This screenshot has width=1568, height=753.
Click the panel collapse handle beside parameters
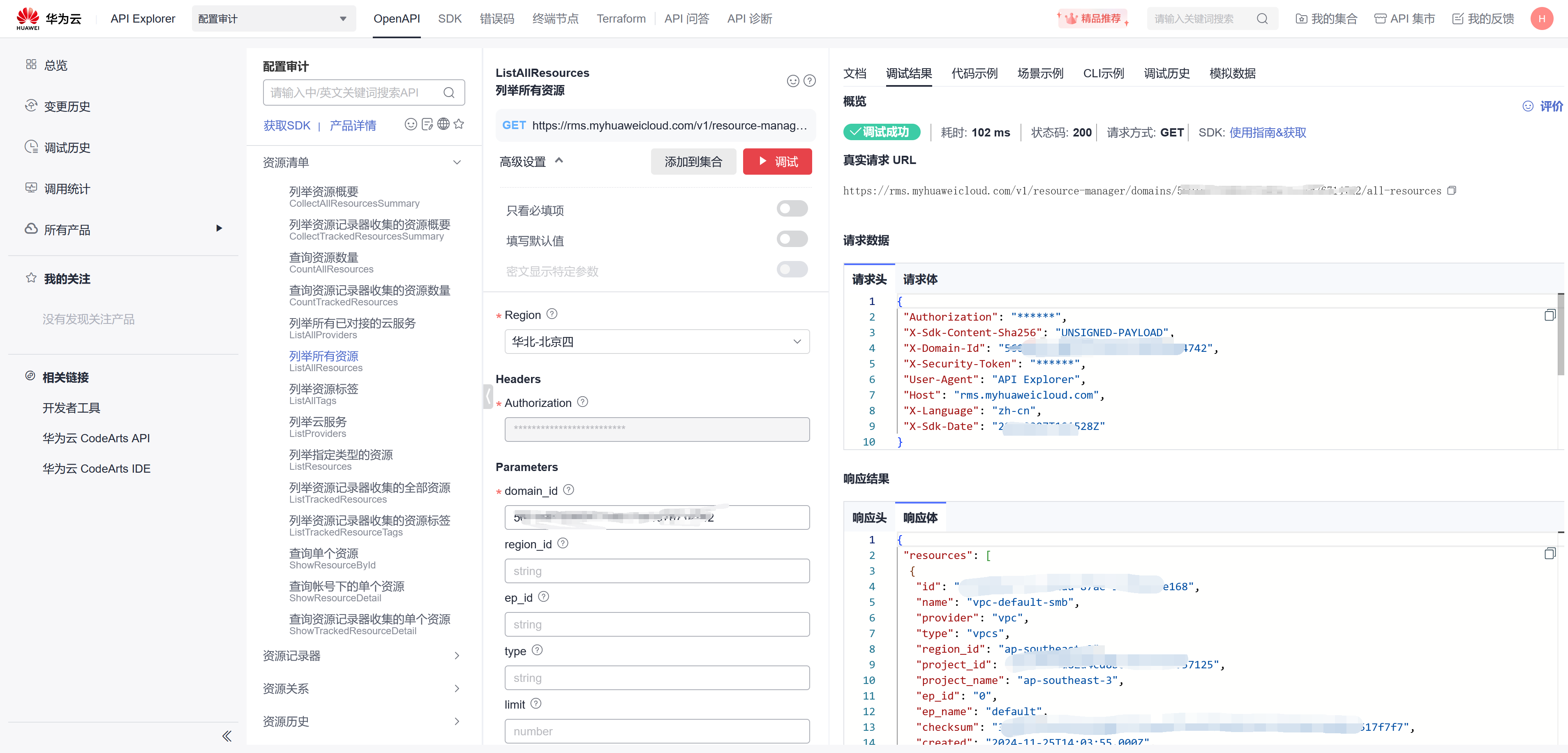tap(488, 396)
